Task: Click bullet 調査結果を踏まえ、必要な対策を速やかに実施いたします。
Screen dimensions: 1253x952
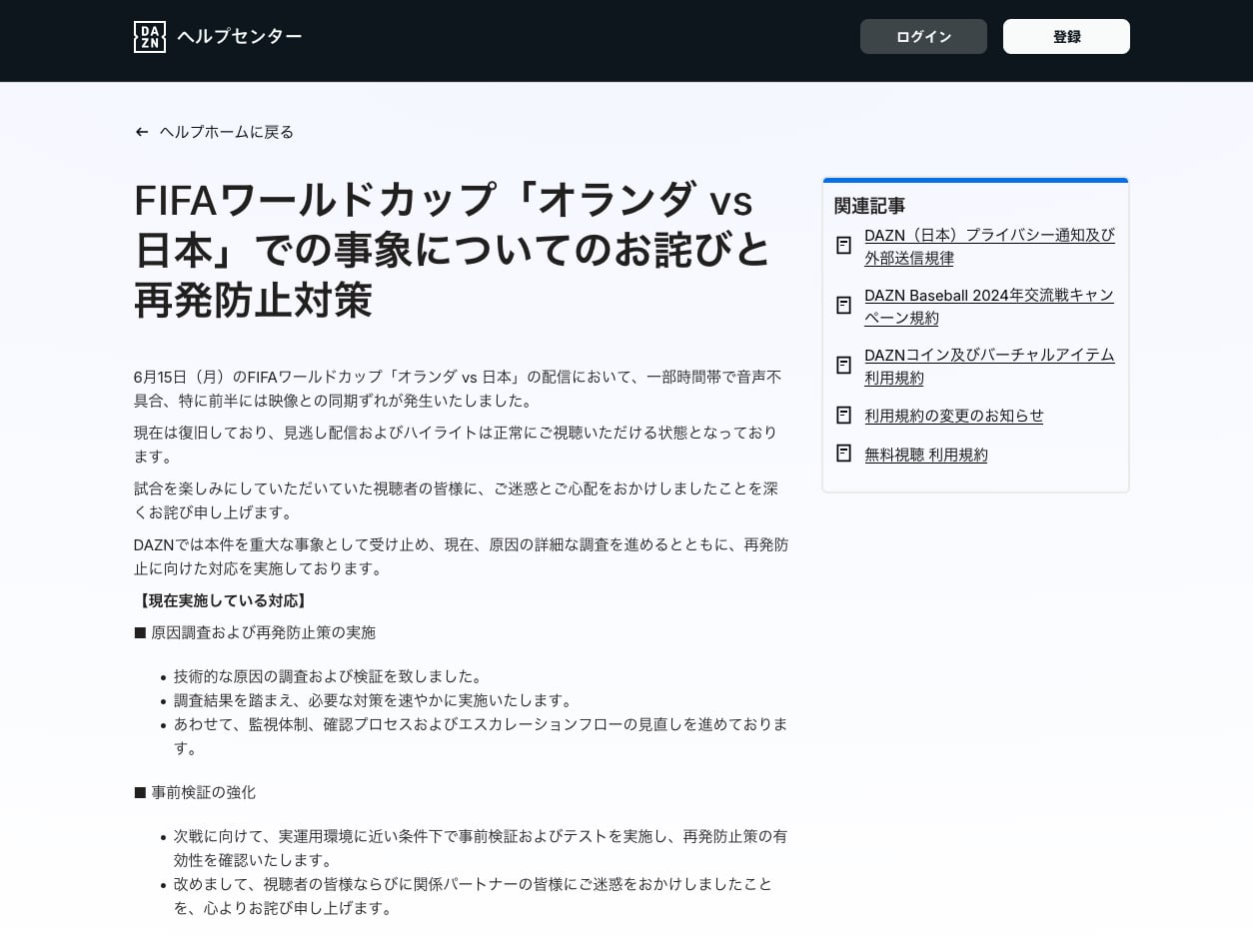Action: [x=375, y=700]
